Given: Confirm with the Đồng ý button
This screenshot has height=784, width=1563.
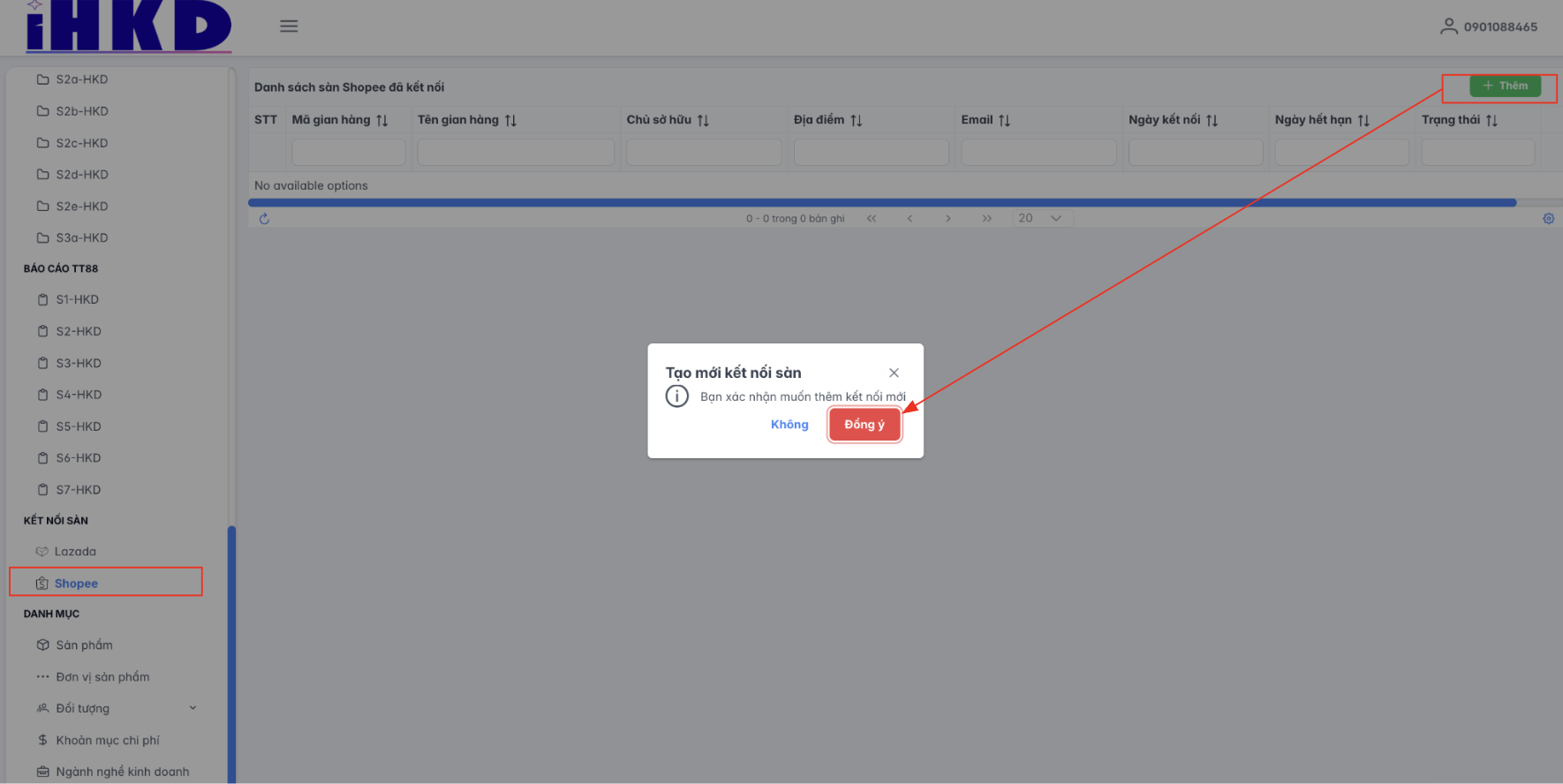Looking at the screenshot, I should tap(864, 425).
